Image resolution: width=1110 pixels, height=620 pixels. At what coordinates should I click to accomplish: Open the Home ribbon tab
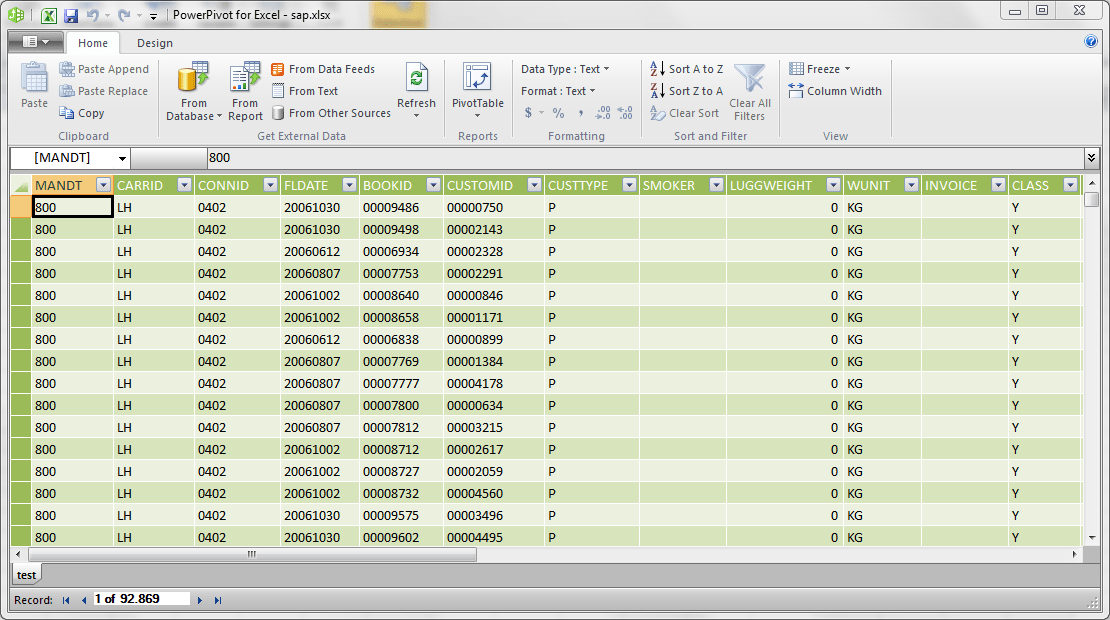tap(93, 43)
